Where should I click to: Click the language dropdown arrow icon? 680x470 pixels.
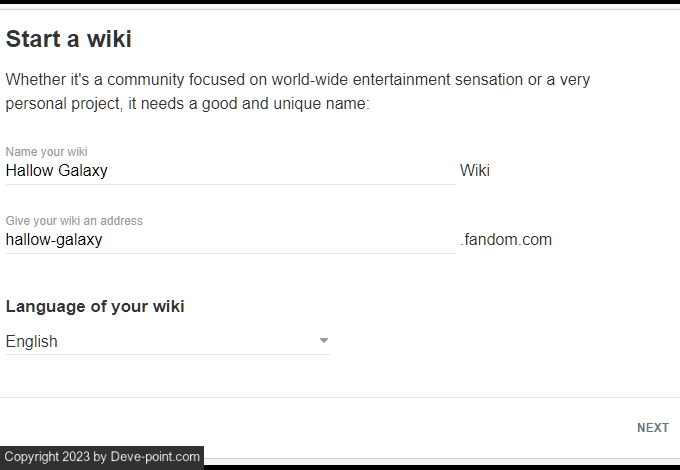[324, 341]
